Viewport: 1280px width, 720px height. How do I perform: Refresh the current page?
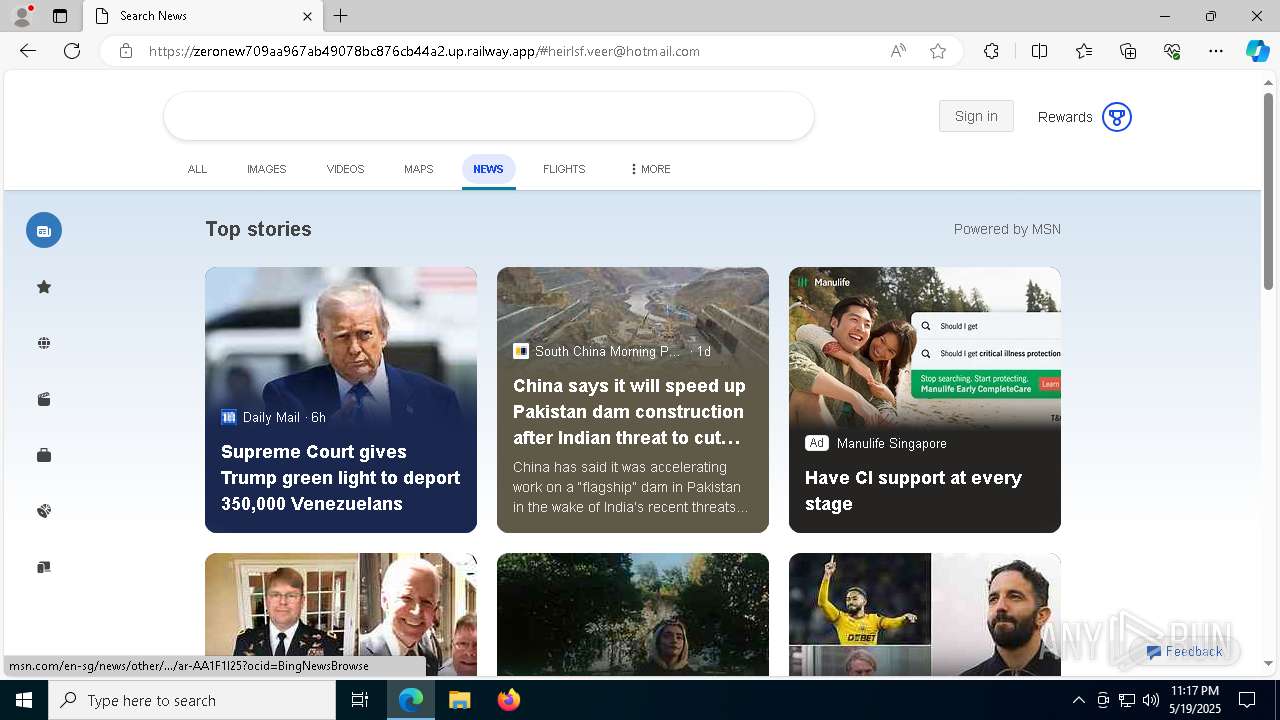point(72,51)
